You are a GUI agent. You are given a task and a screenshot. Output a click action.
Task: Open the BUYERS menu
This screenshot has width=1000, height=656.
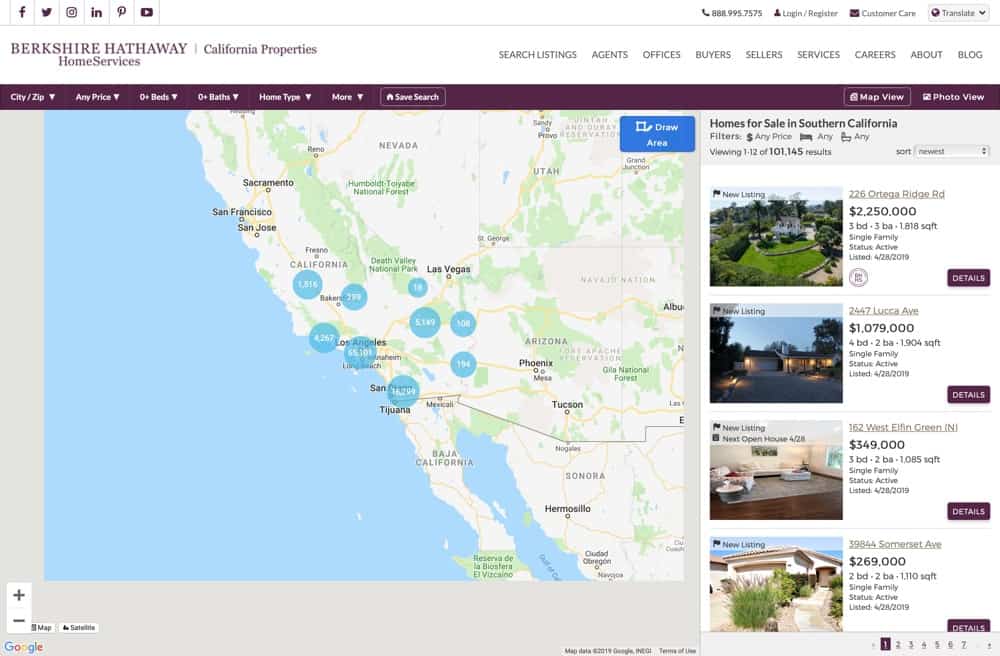tap(713, 55)
